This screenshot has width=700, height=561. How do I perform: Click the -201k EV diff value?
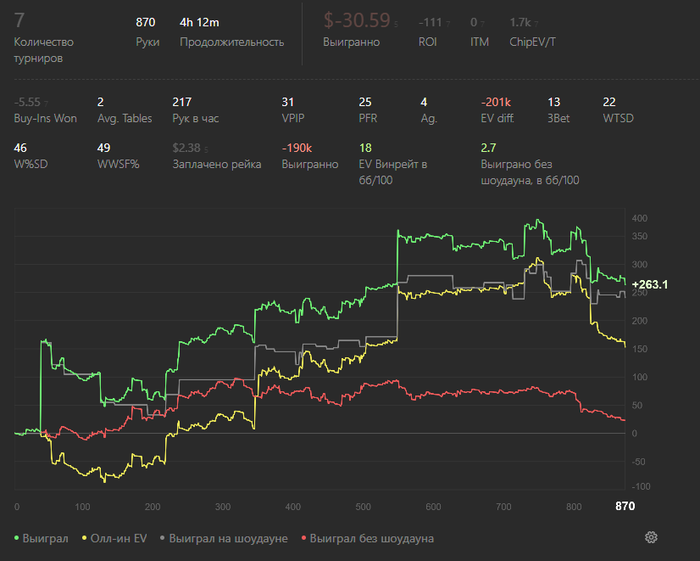496,102
